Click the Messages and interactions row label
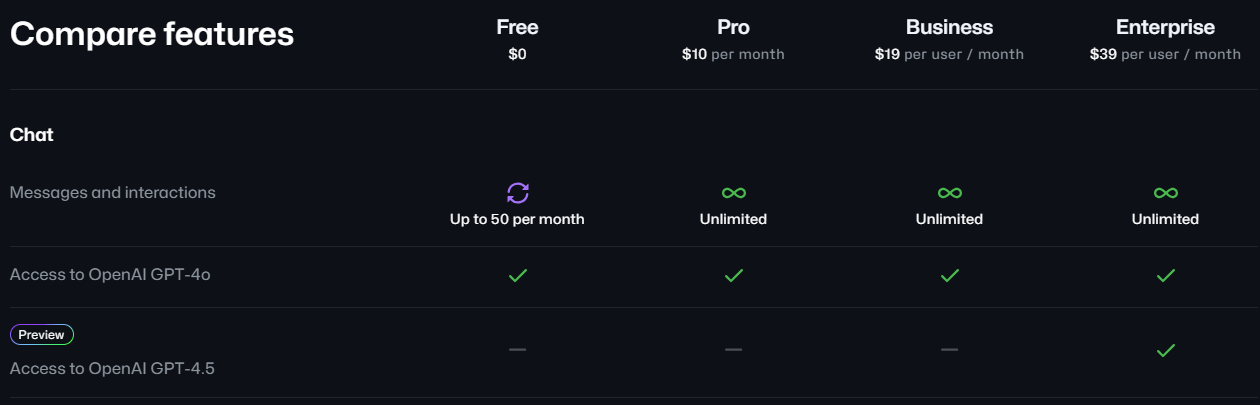Image resolution: width=1260 pixels, height=405 pixels. pyautogui.click(x=113, y=192)
